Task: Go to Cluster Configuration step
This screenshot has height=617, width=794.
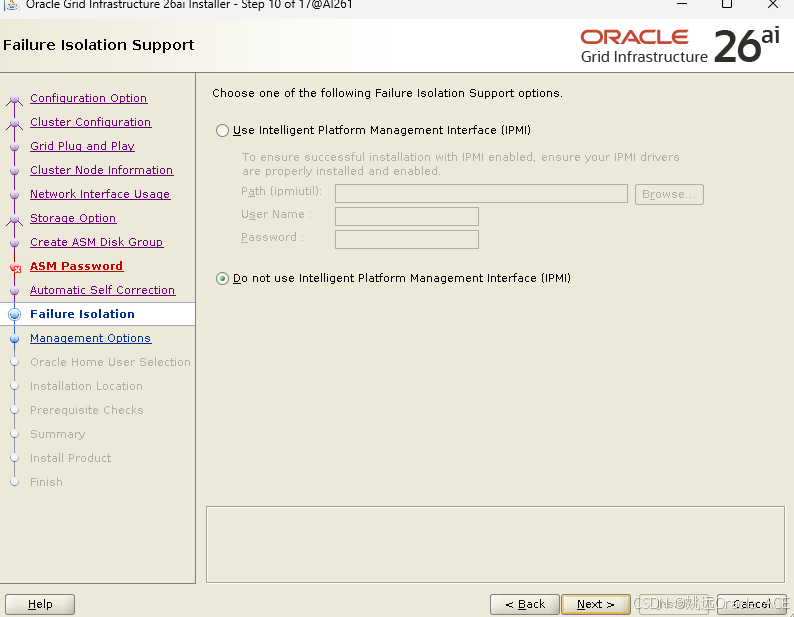Action: coord(91,122)
